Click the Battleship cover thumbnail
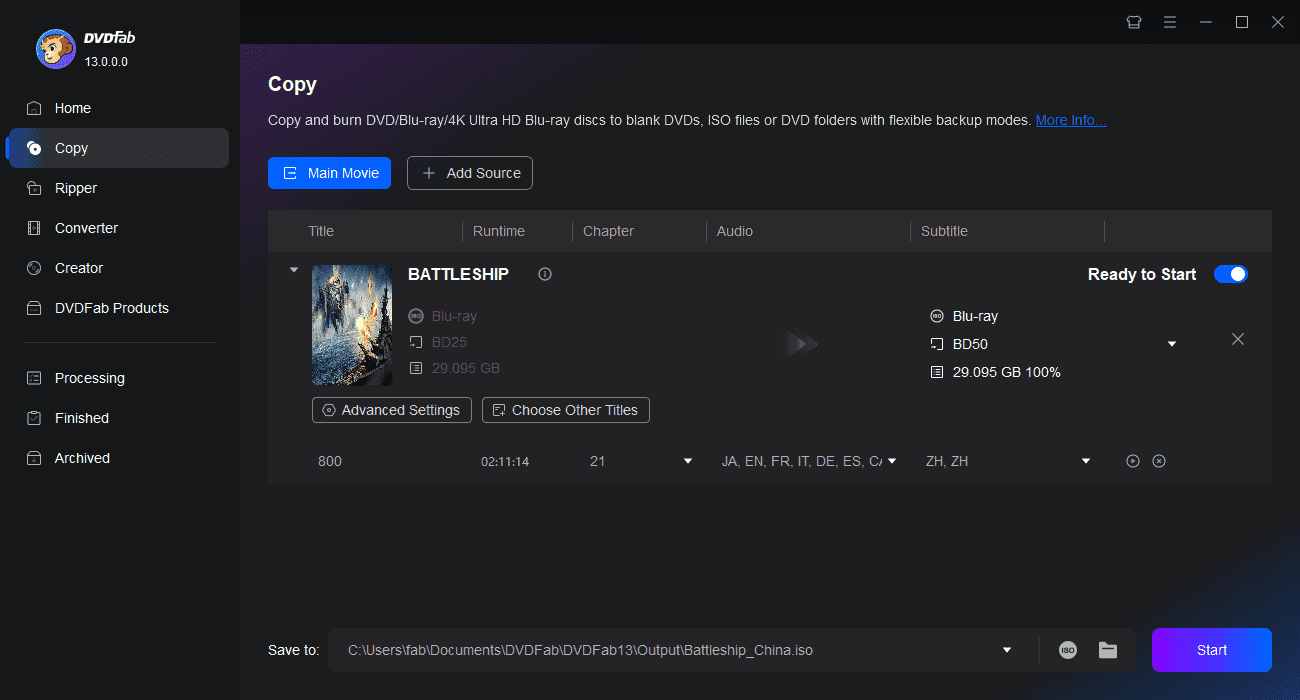Image resolution: width=1300 pixels, height=700 pixels. (352, 325)
